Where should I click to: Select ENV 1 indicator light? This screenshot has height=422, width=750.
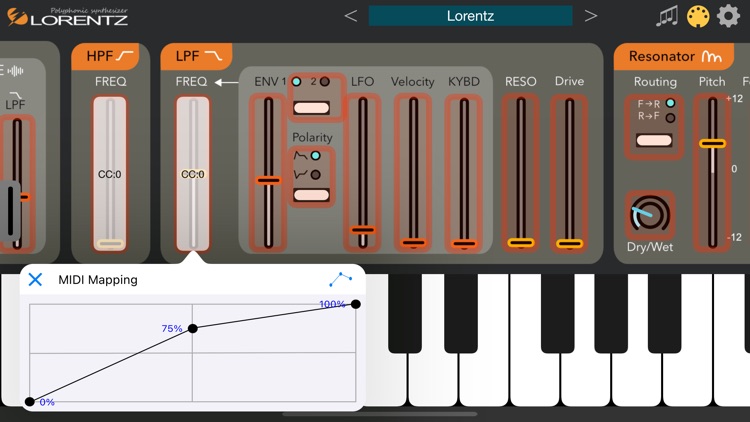[297, 81]
